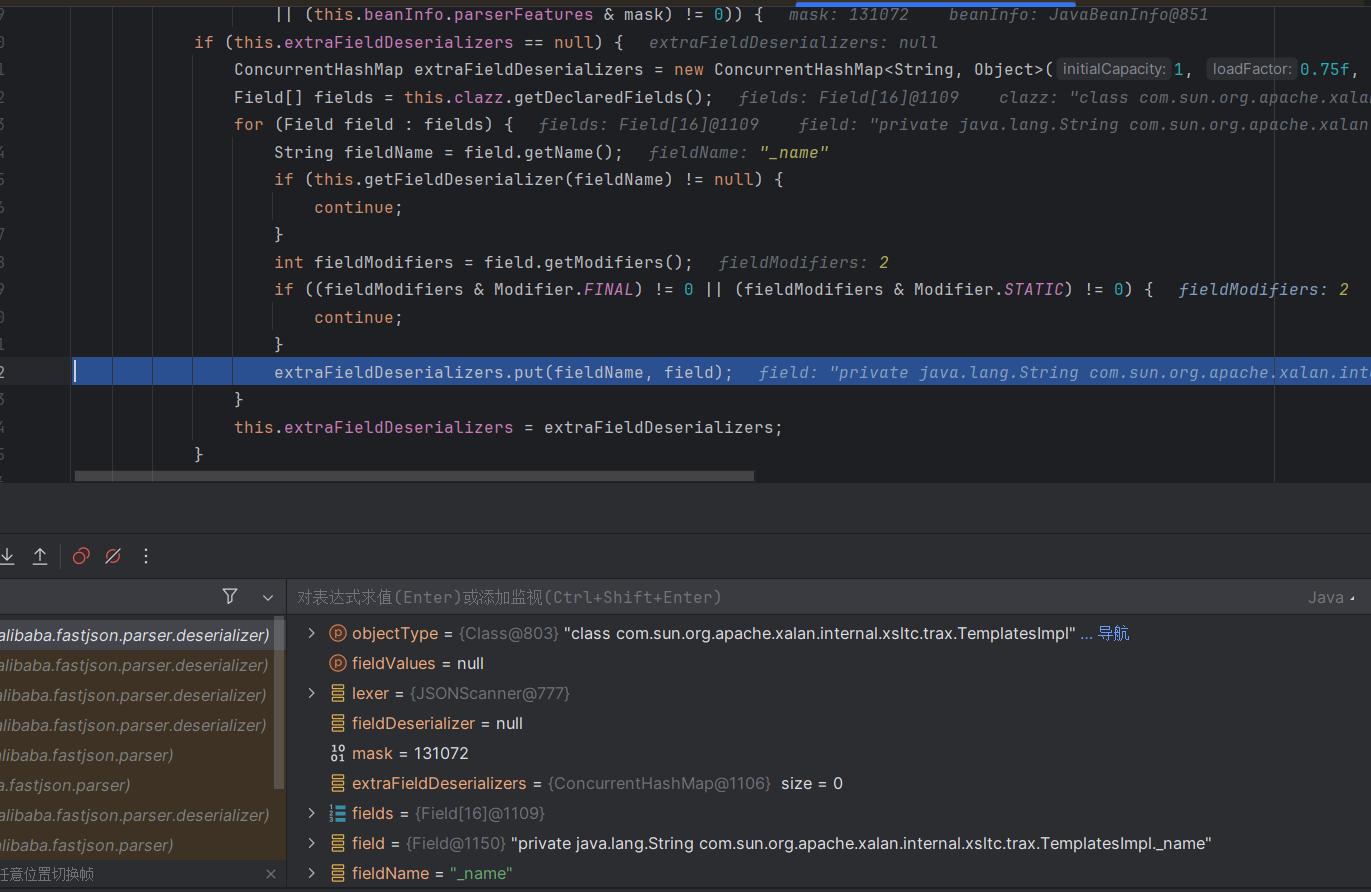Click the loadFactor inlay hint
Screen dimensions: 1371x892
tap(1252, 69)
